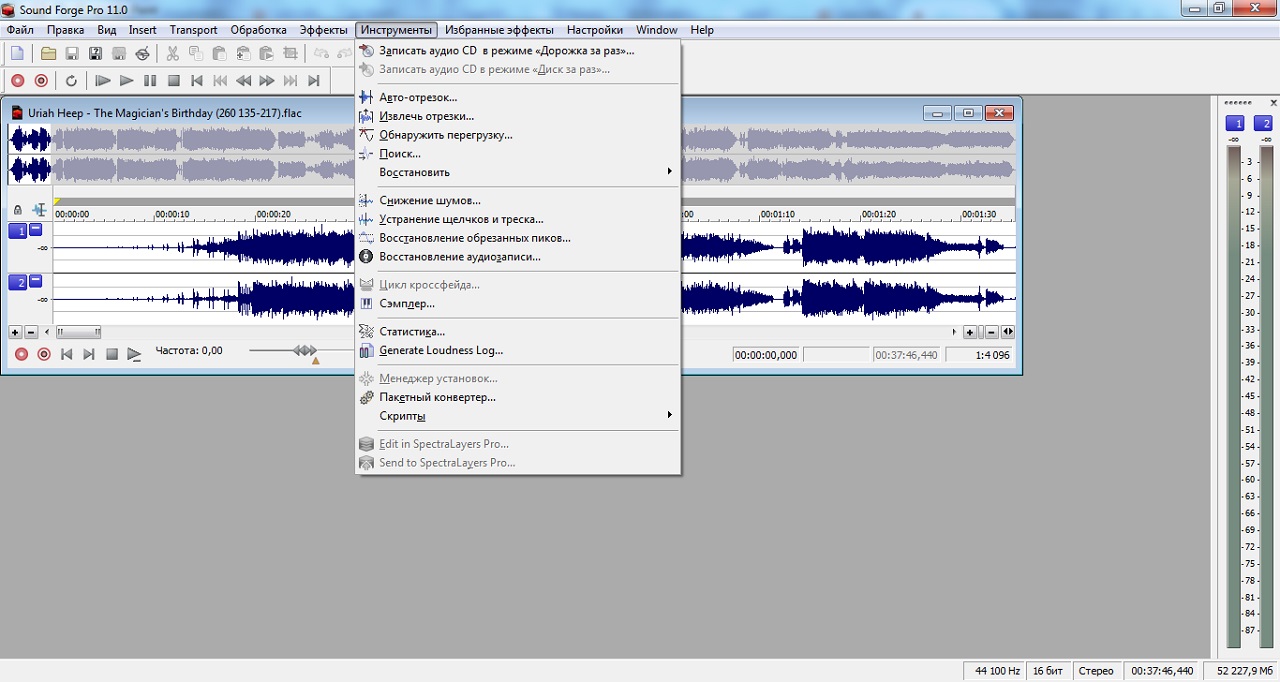Click time zoom out minus button, bottom right
Image resolution: width=1280 pixels, height=682 pixels.
[x=990, y=332]
